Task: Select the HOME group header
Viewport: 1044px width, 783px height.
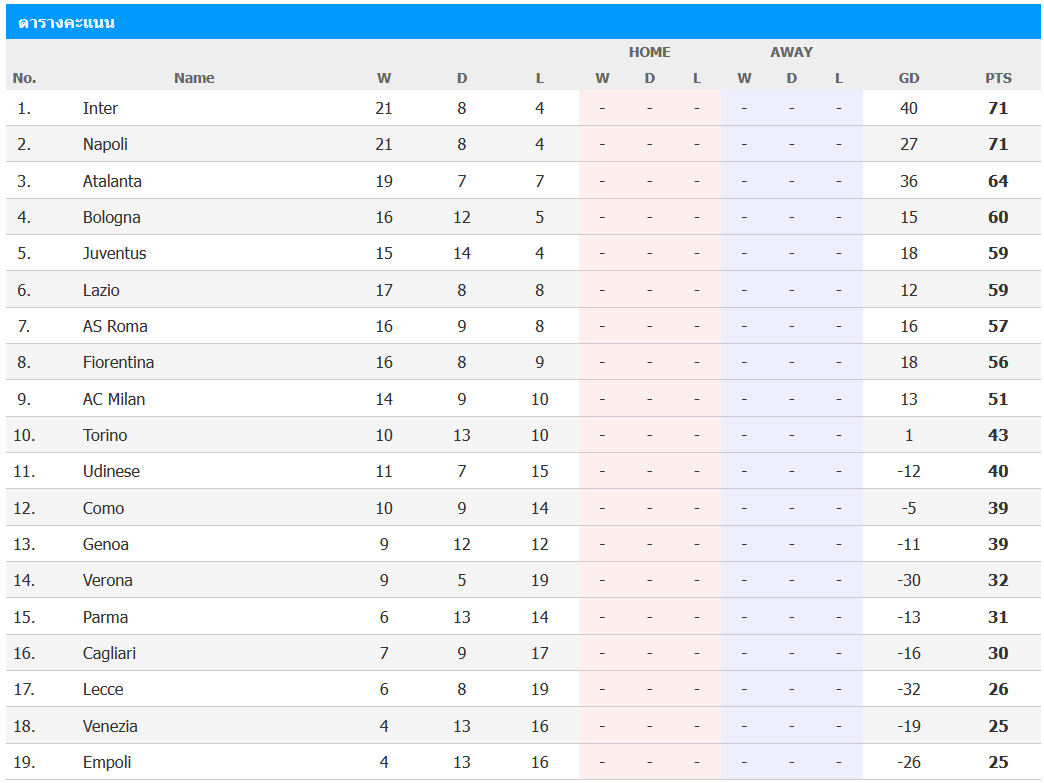Action: pyautogui.click(x=649, y=52)
